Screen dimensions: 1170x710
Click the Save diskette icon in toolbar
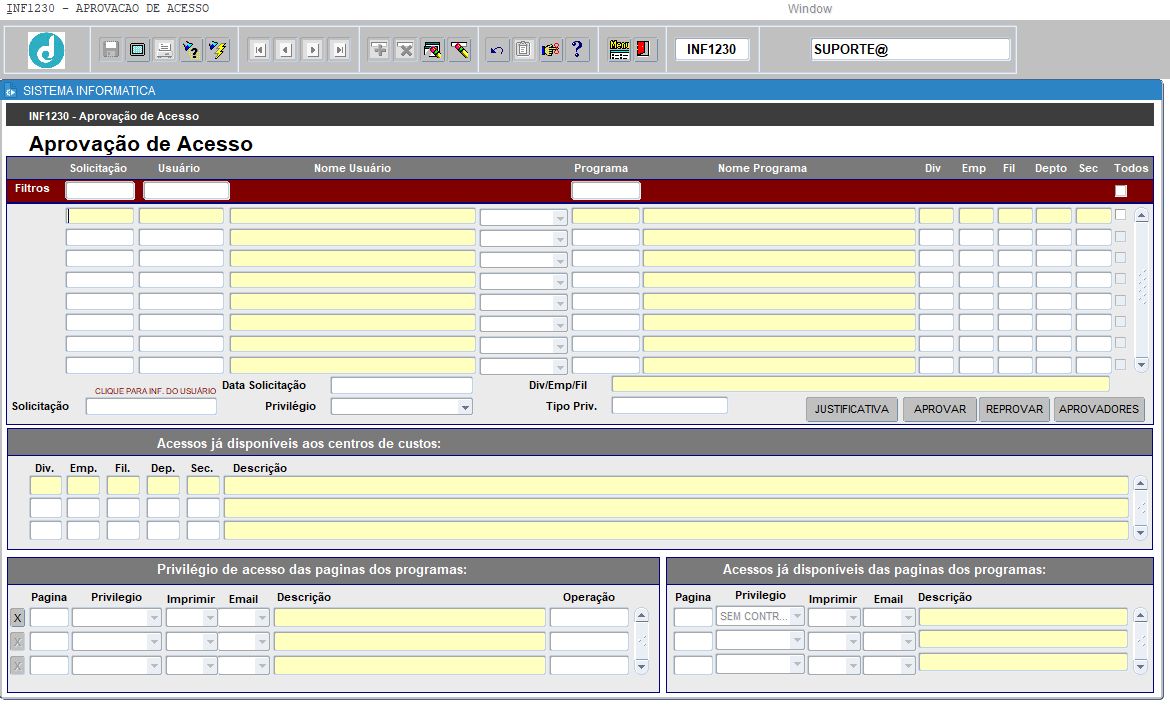point(111,50)
